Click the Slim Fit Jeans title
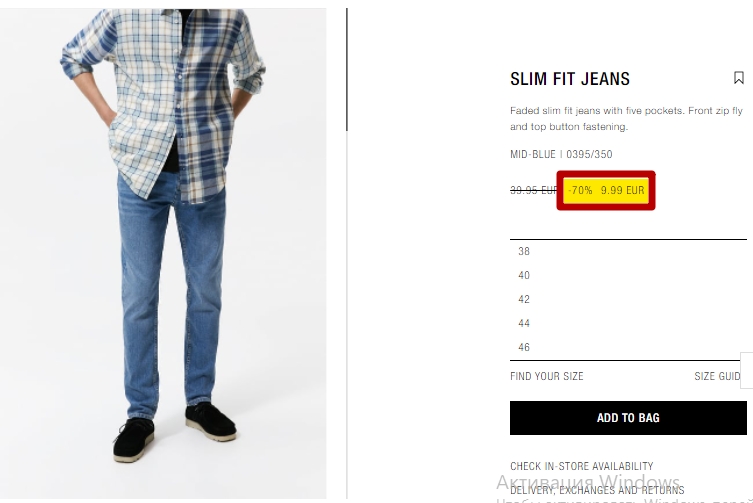The width and height of the screenshot is (753, 503). point(570,79)
